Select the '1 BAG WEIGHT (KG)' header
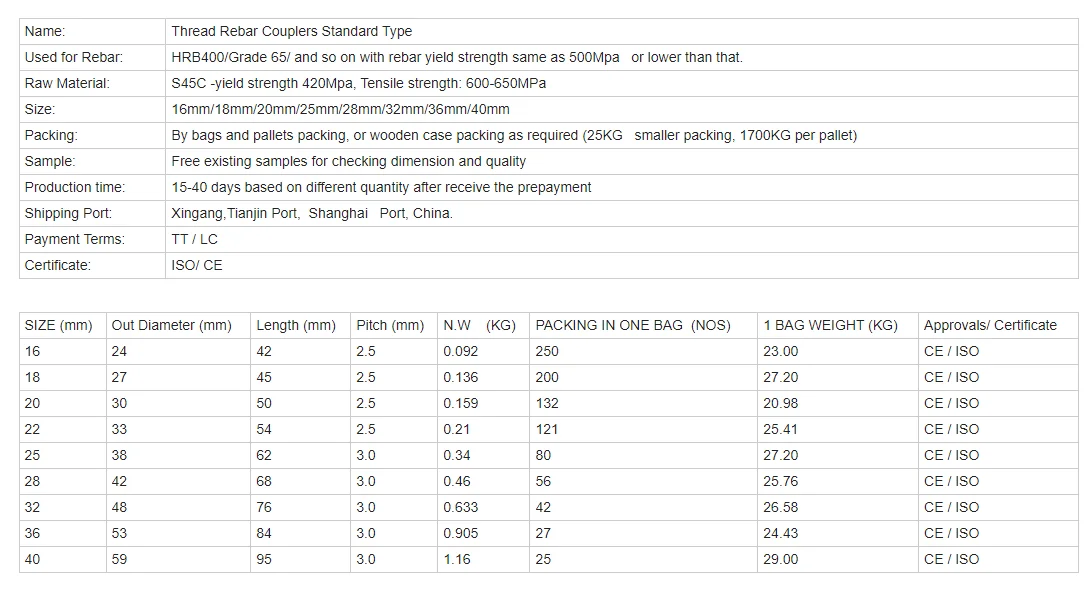 (x=837, y=325)
